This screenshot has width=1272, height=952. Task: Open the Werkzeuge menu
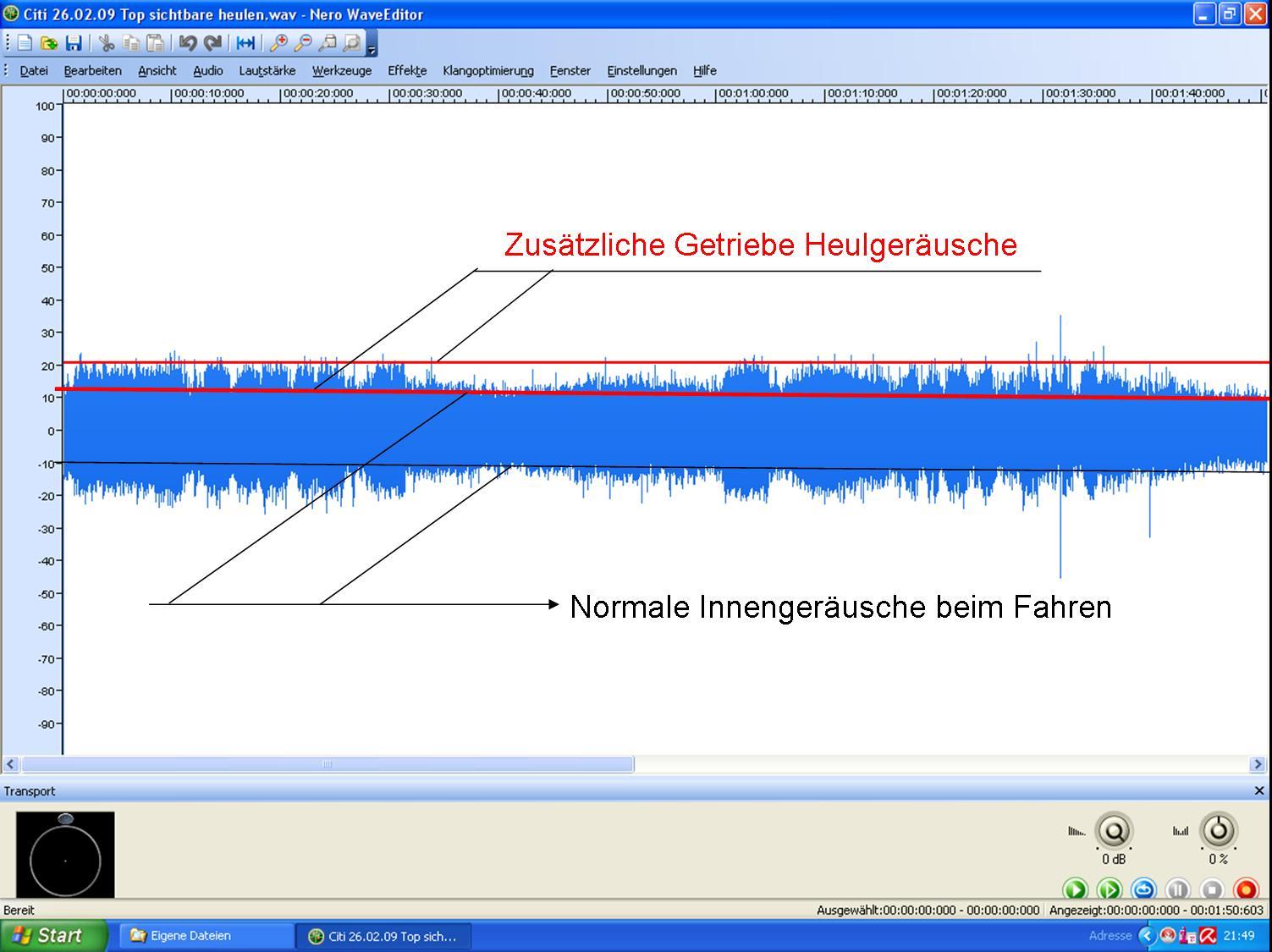(x=341, y=71)
